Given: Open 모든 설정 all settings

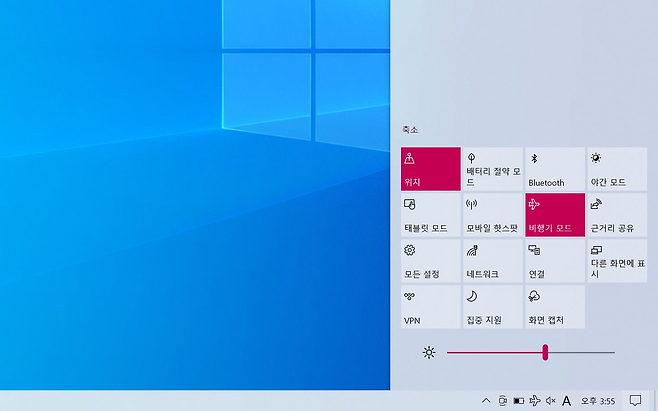Looking at the screenshot, I should coord(431,260).
